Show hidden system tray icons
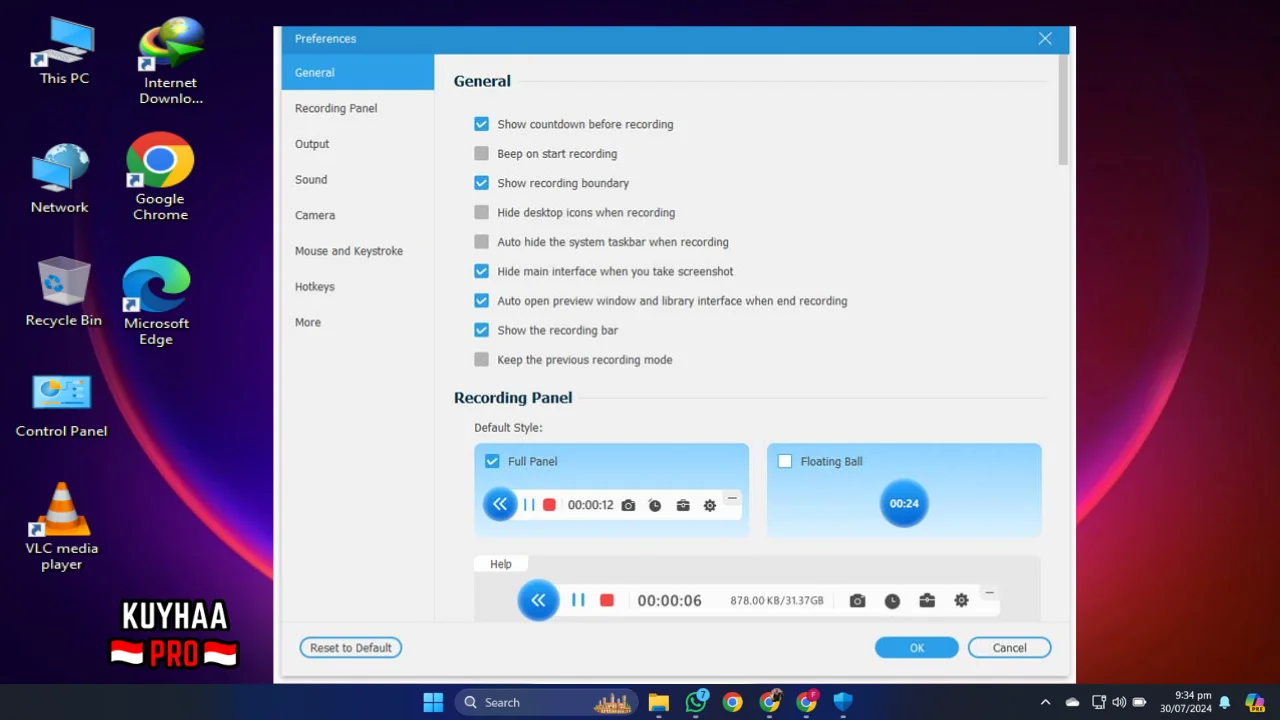This screenshot has width=1280, height=720. (1045, 702)
